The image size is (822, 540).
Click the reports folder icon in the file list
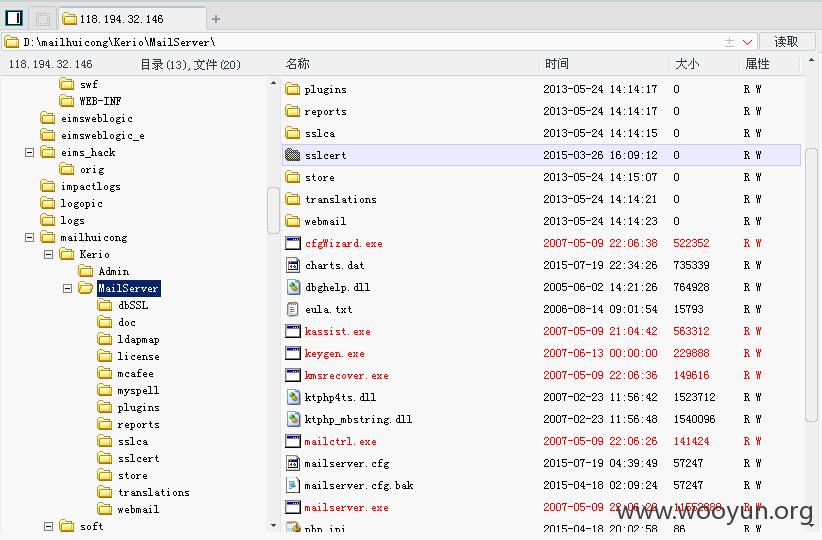pos(293,111)
